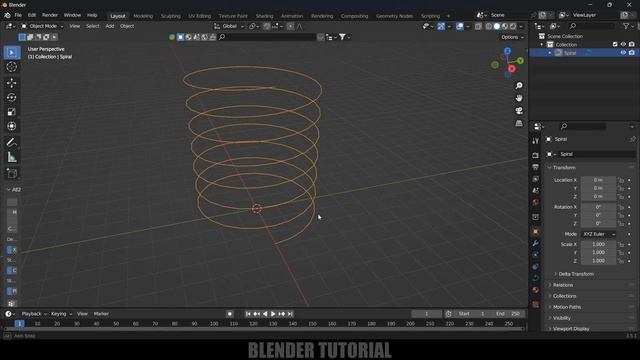Screen dimensions: 640x360
Task: Select the Select Box tool
Action: pos(11,53)
